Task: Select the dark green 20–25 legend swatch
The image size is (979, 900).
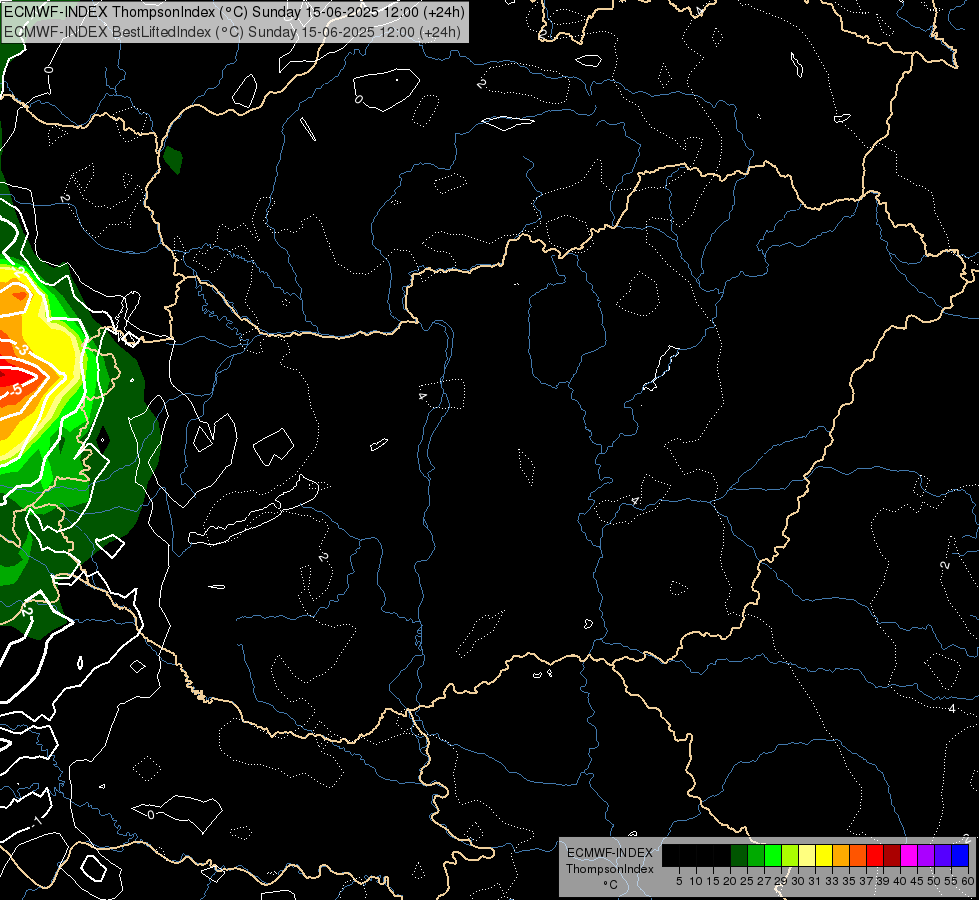Action: point(739,855)
